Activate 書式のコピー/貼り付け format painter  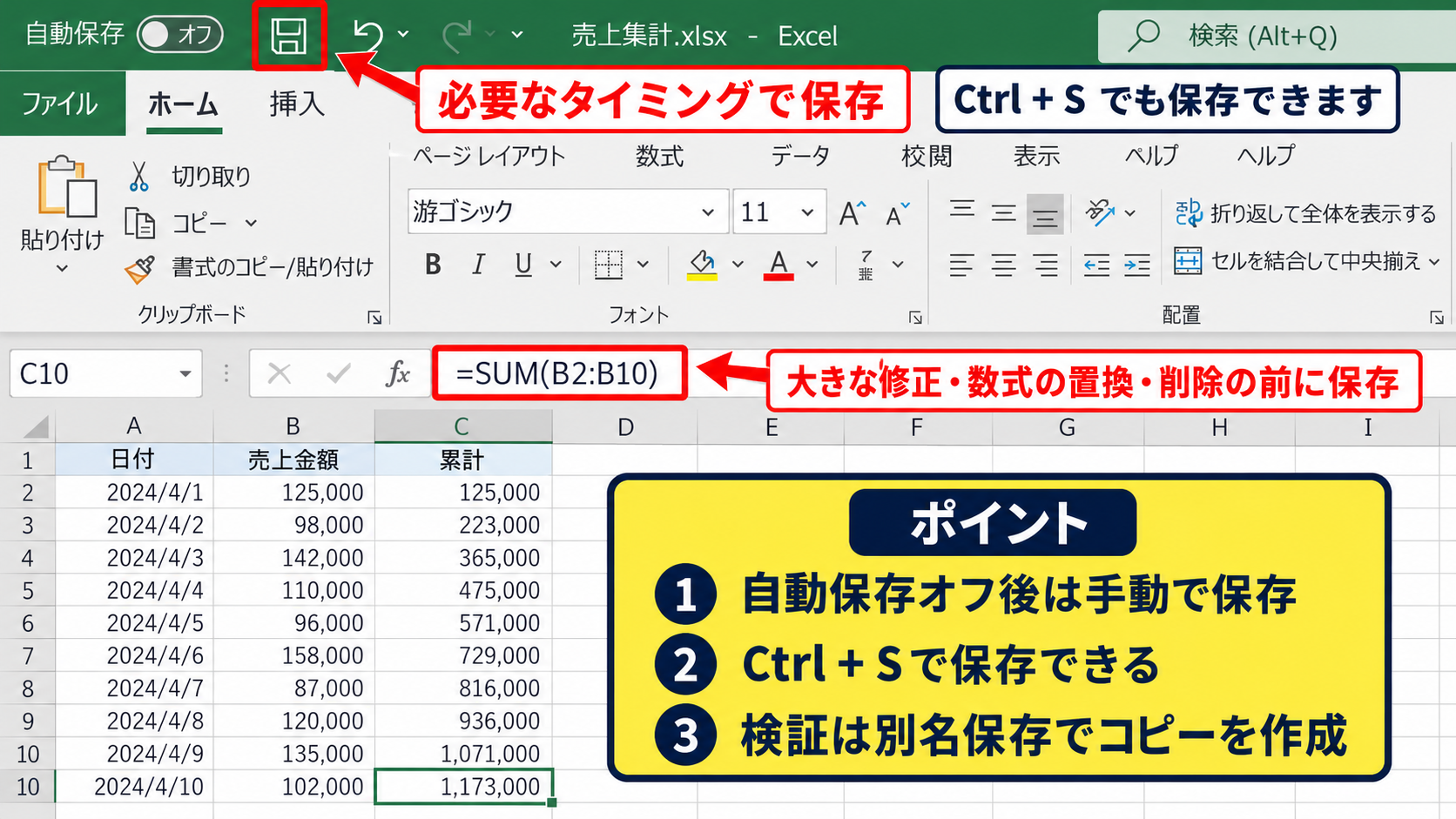[249, 267]
